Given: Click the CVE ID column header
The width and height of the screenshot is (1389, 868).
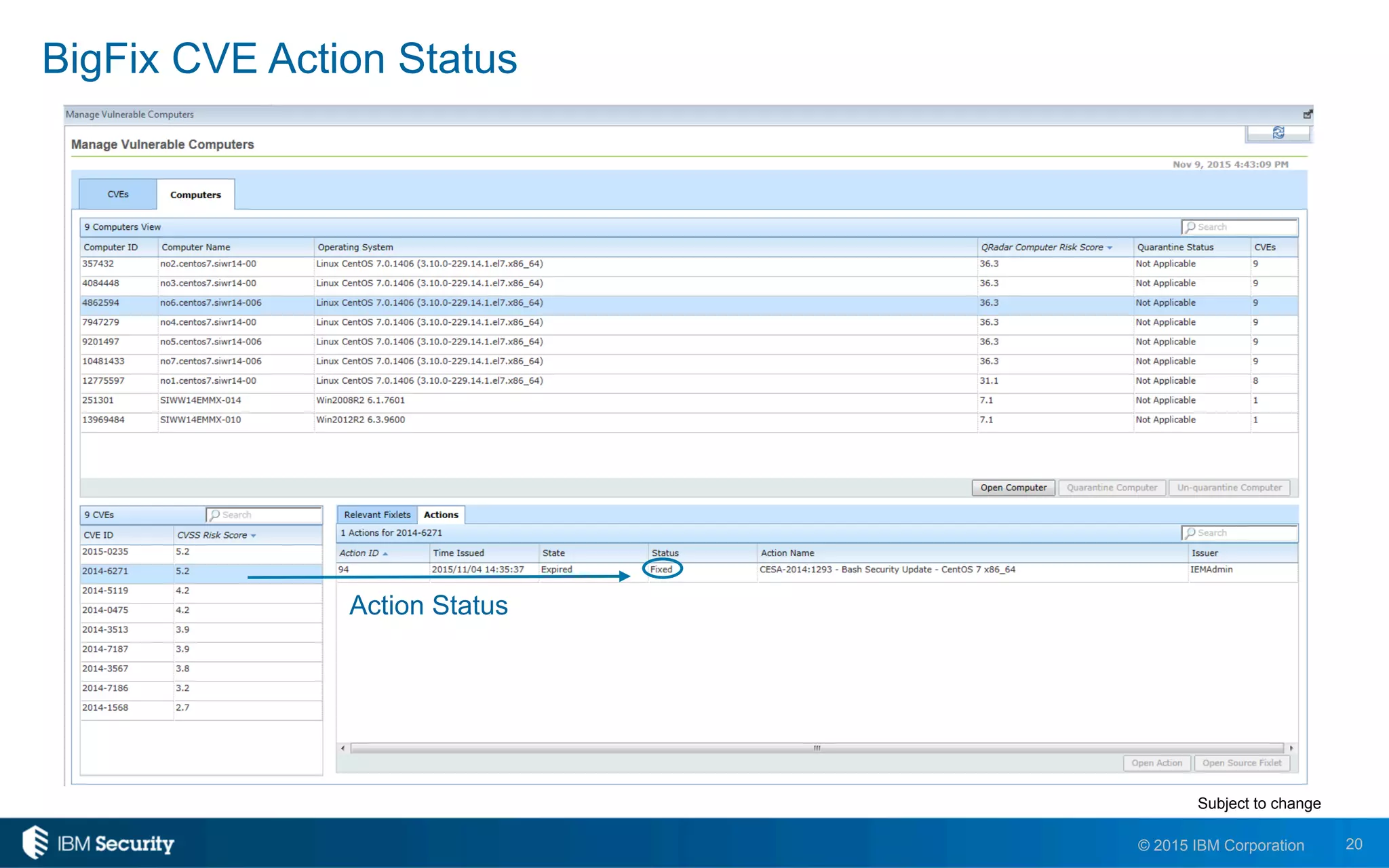Looking at the screenshot, I should click(x=127, y=535).
